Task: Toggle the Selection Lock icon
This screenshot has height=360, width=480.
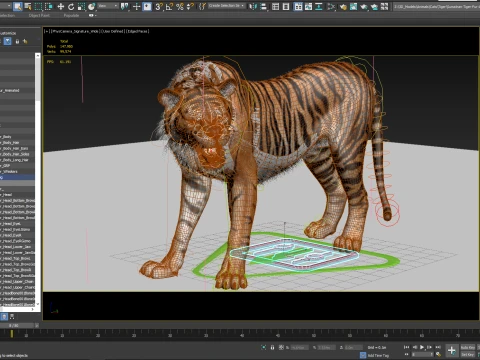Action: pyautogui.click(x=272, y=347)
